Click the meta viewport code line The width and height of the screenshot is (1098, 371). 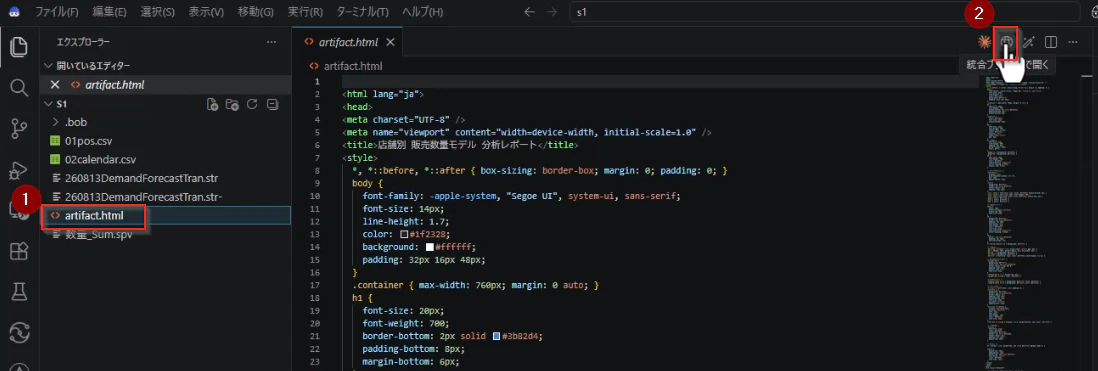tap(527, 132)
